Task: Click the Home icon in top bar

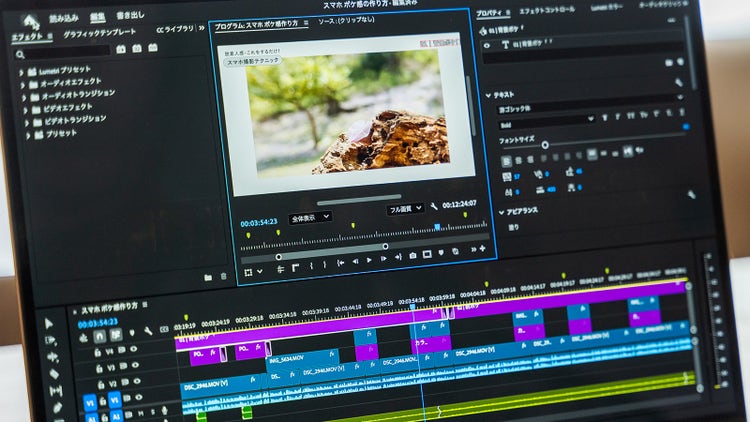Action: pyautogui.click(x=30, y=21)
